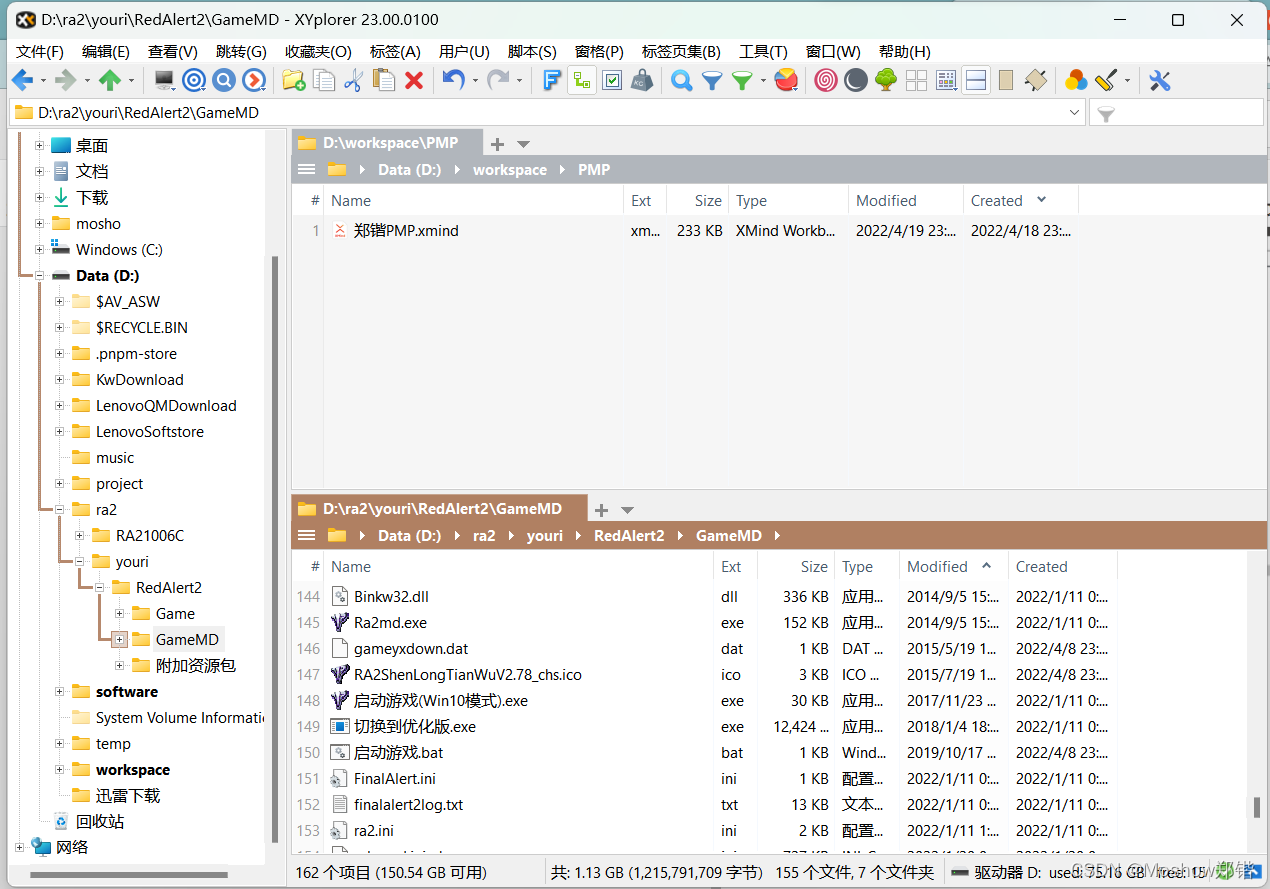Click the live filter box field
Screen dimensions: 1270x889
(1176, 114)
